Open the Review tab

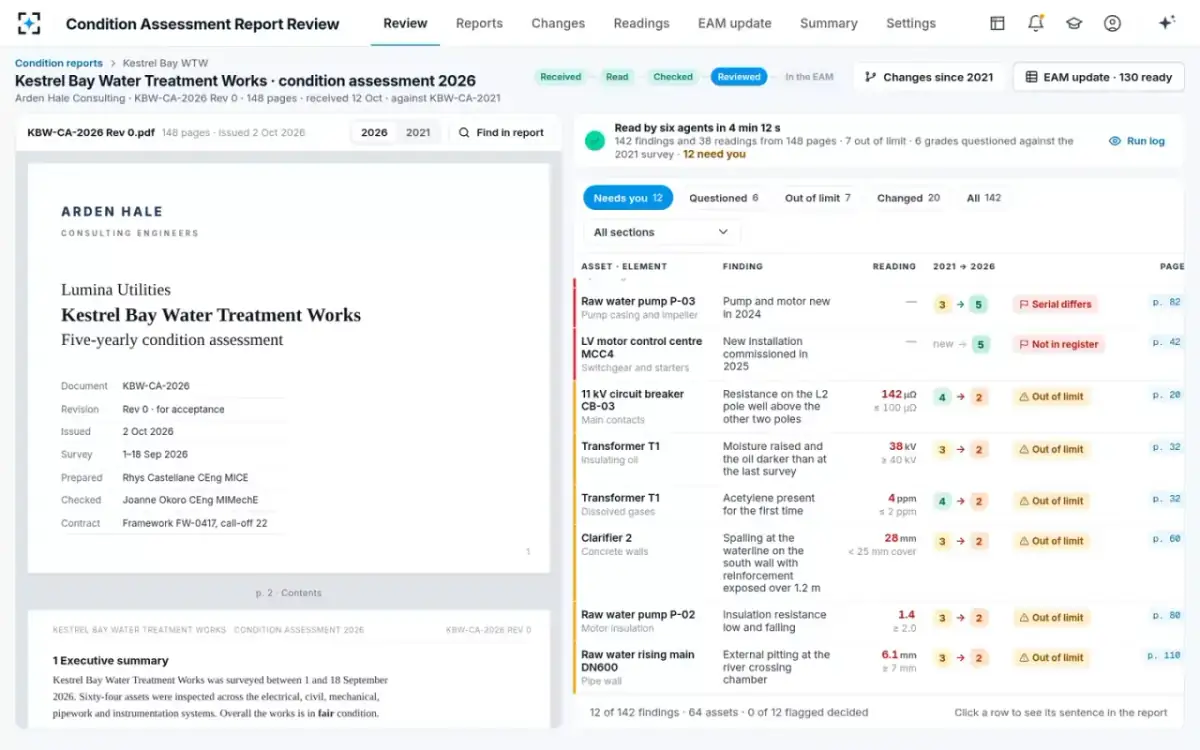[405, 23]
